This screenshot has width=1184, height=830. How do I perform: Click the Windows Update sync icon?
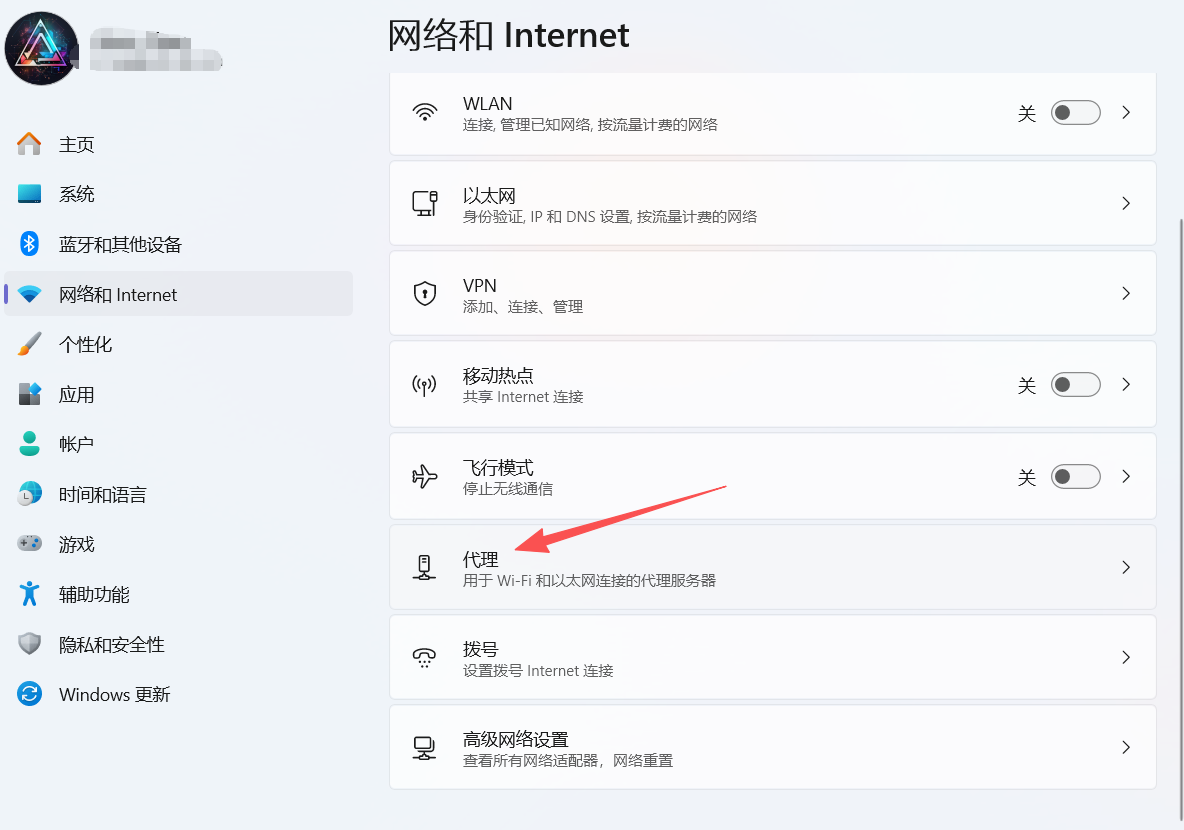coord(30,694)
